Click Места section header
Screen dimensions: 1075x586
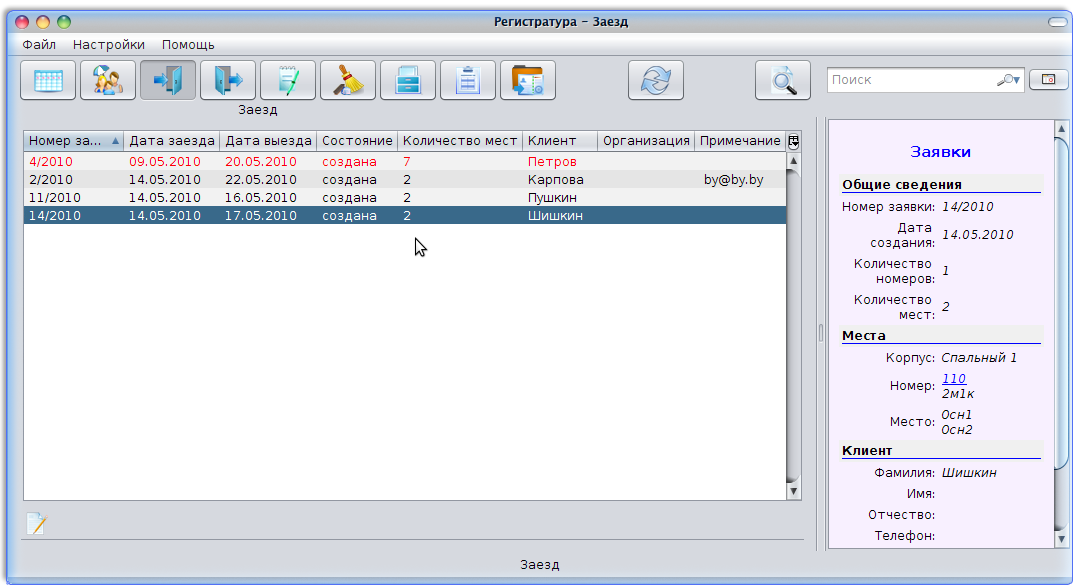(x=864, y=336)
